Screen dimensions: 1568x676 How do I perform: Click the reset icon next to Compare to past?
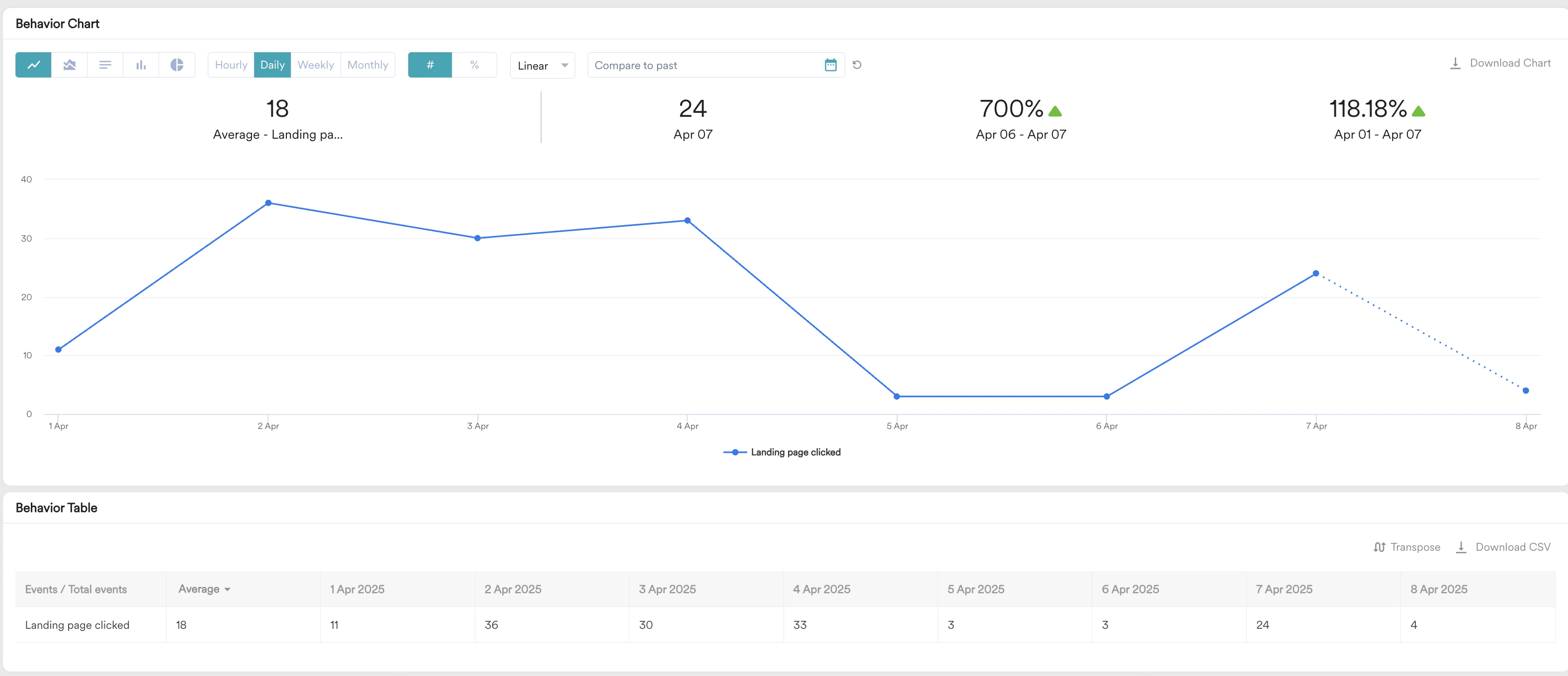click(x=858, y=65)
